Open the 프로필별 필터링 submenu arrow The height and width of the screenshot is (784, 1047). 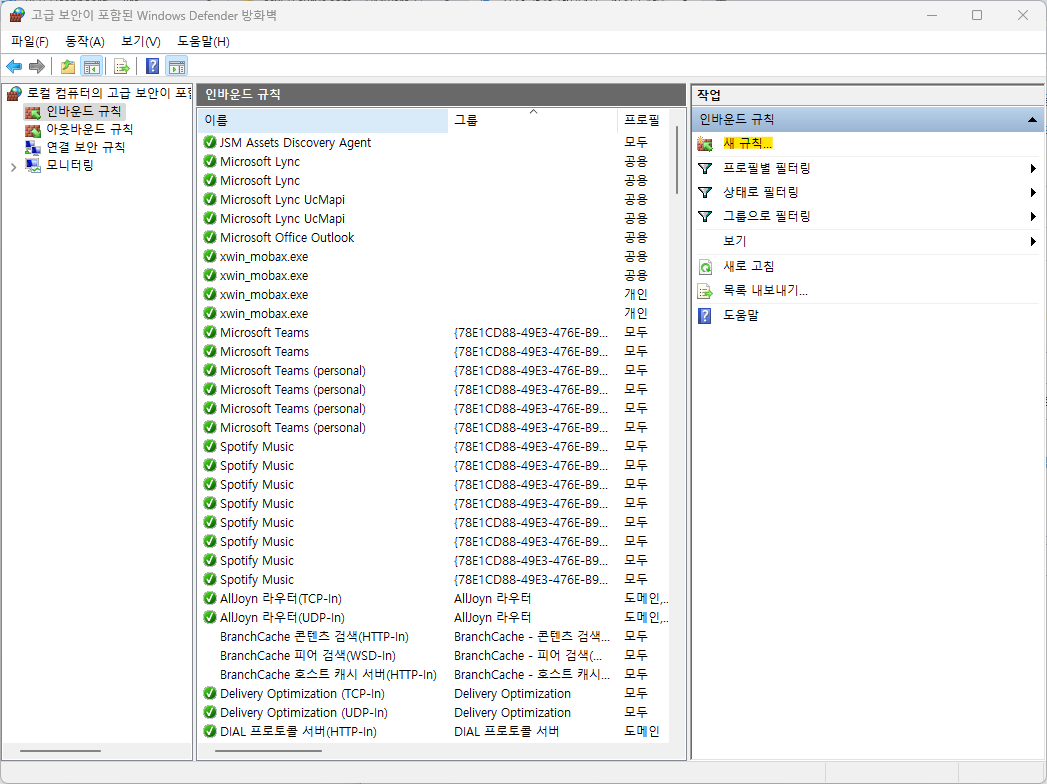pos(1033,168)
